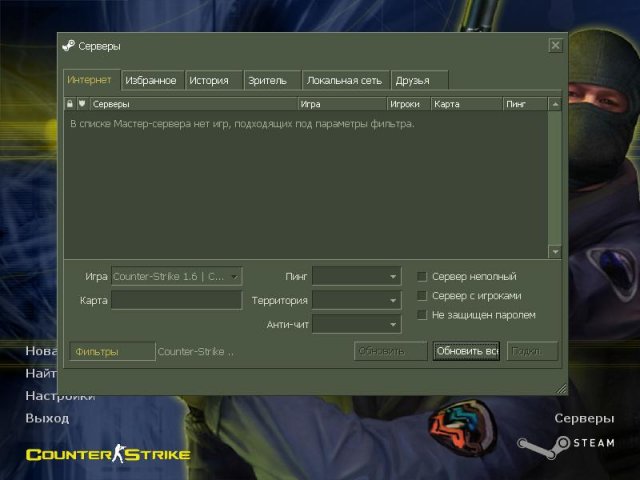Open Настройки in the main menu

pos(60,396)
